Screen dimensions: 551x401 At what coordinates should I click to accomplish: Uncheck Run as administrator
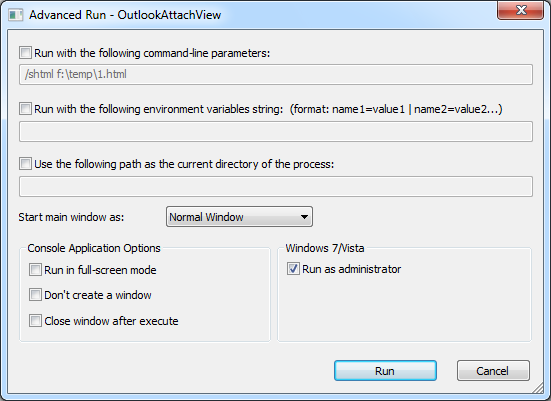[x=293, y=269]
